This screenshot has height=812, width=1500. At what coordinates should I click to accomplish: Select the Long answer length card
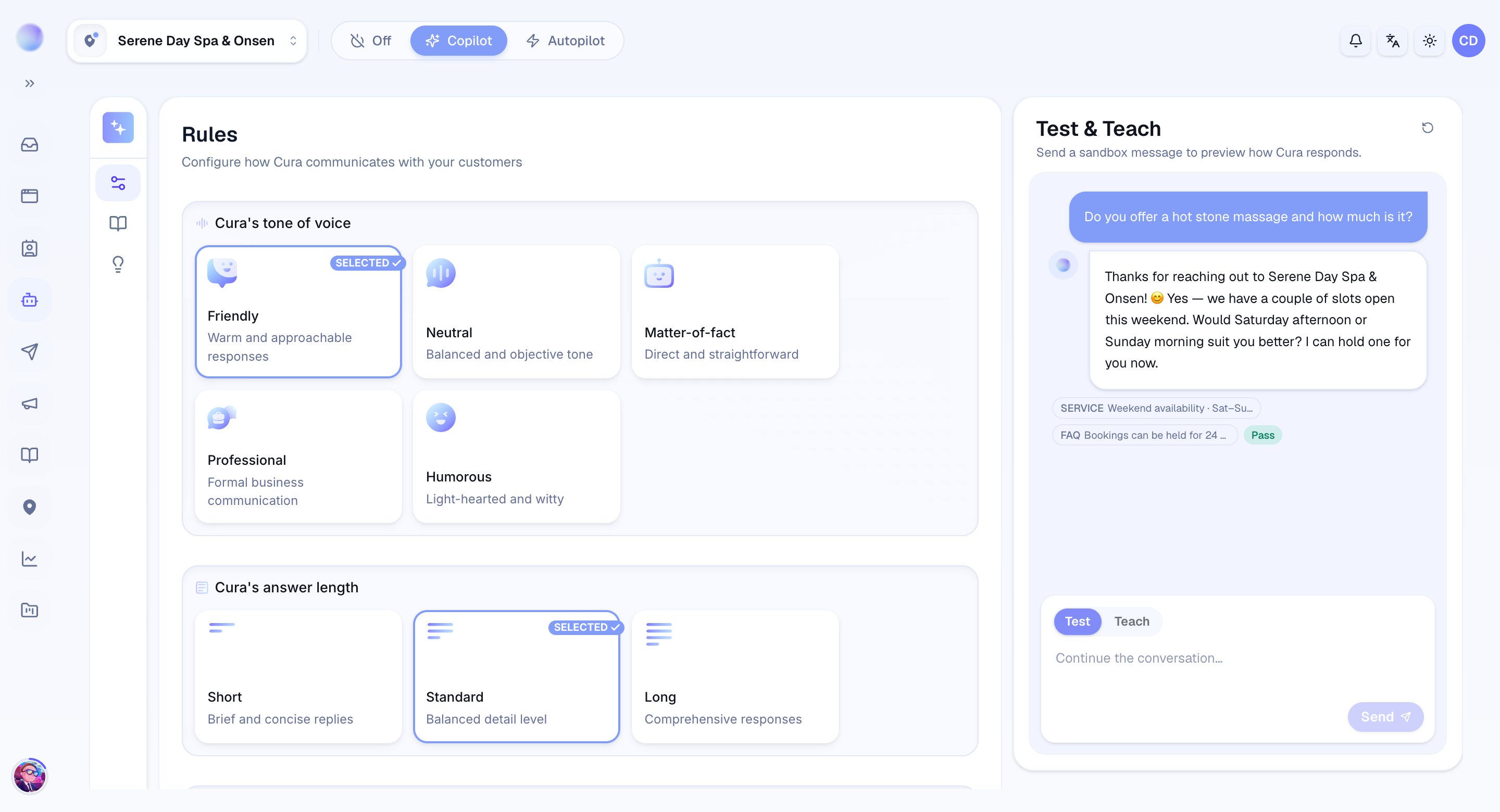pos(735,676)
